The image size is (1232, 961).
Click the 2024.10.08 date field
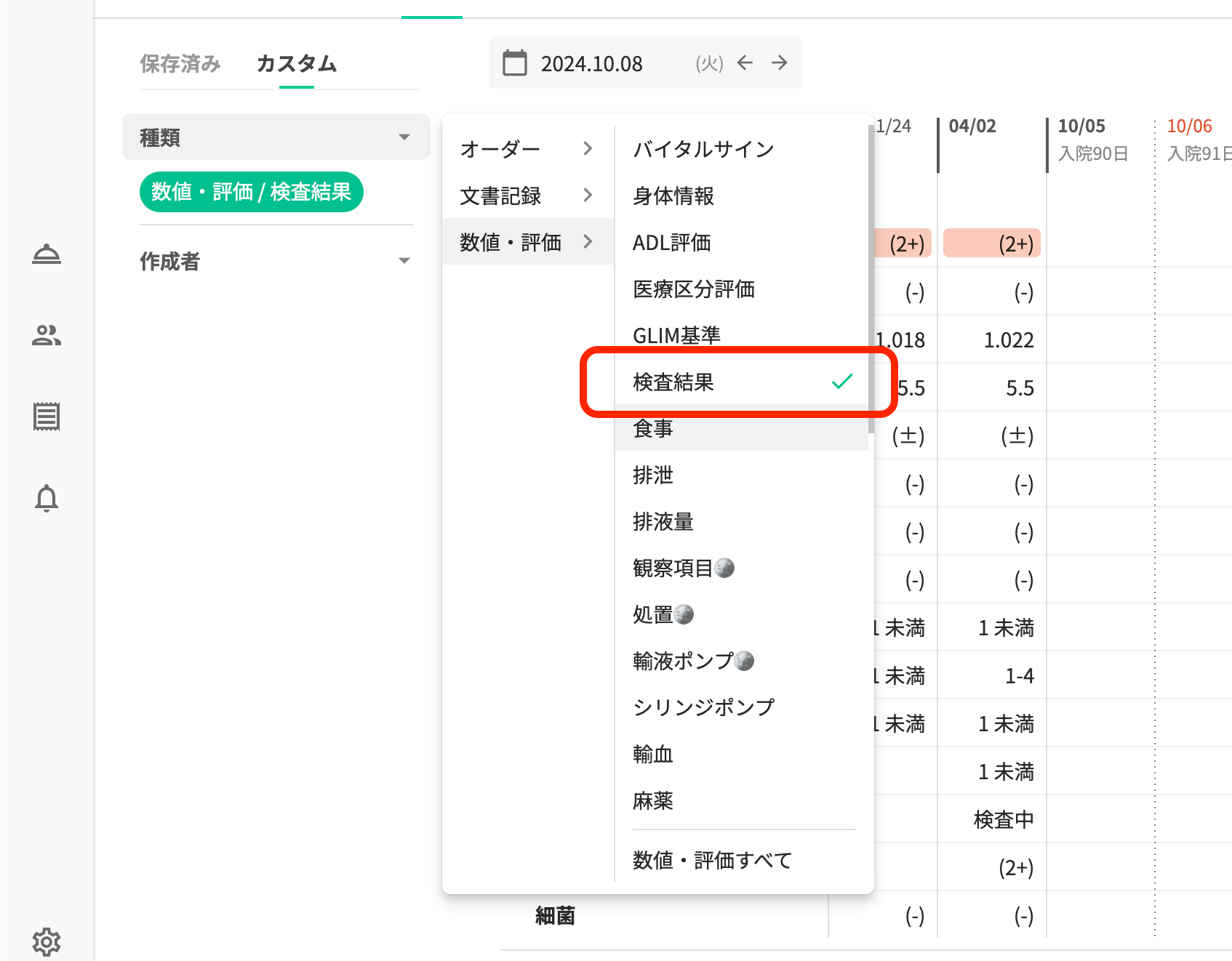click(592, 64)
